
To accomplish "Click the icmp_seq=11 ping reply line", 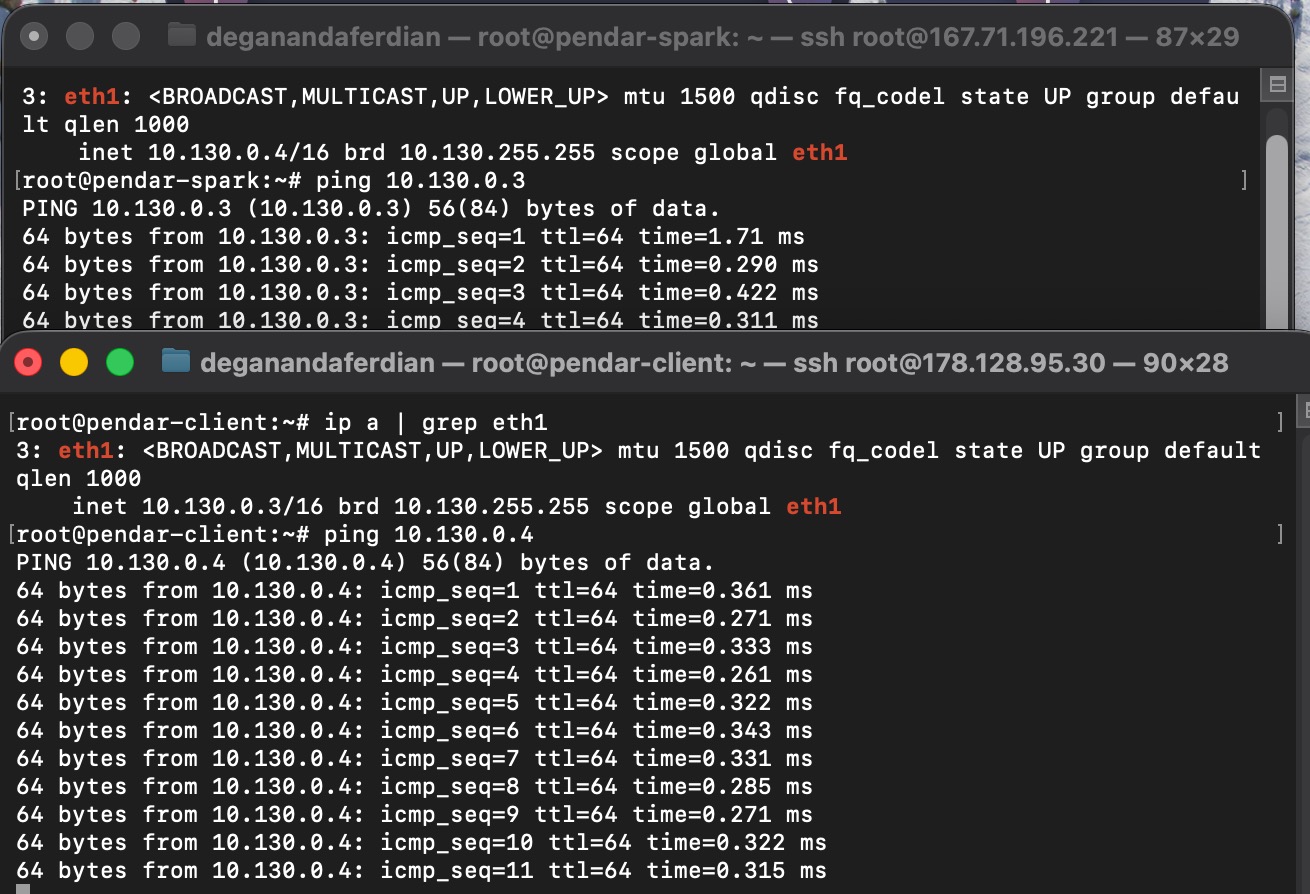I will click(x=421, y=870).
